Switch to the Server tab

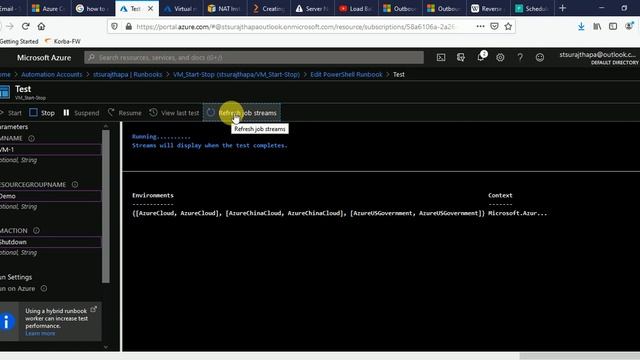313,8
